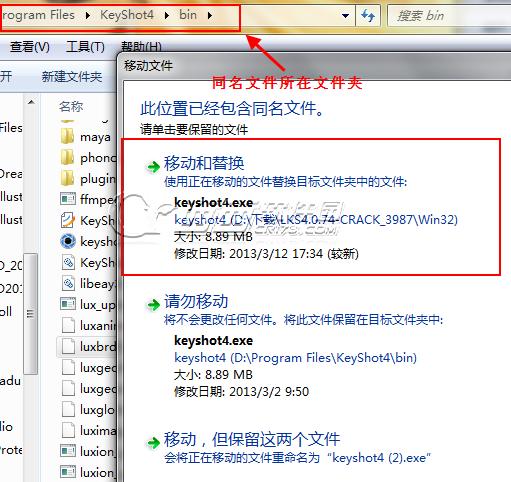Select Program Files breadcrumb in address bar
Viewport: 511px width, 482px height.
[x=38, y=15]
